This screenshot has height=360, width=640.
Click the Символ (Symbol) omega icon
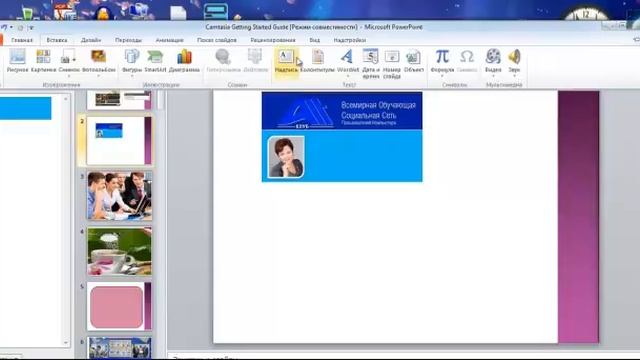tap(467, 60)
